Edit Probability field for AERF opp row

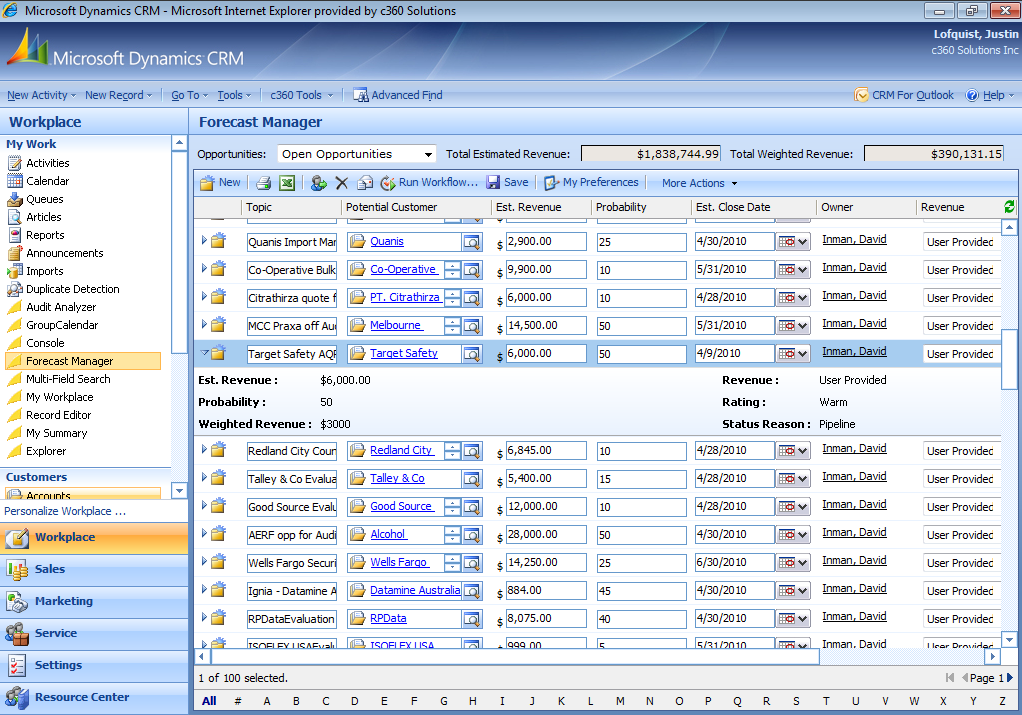coord(641,535)
